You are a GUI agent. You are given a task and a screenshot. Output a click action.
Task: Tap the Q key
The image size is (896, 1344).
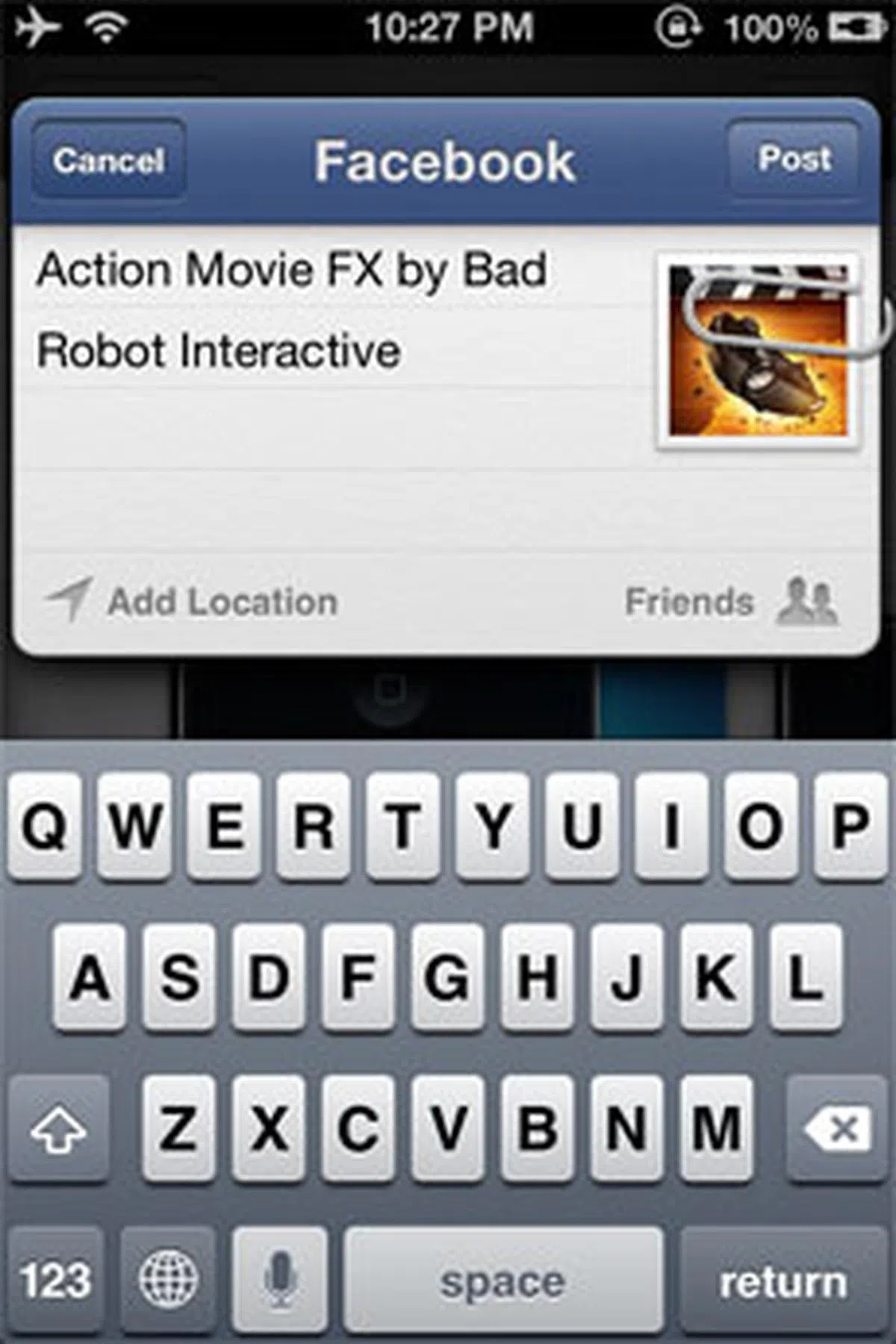45,825
